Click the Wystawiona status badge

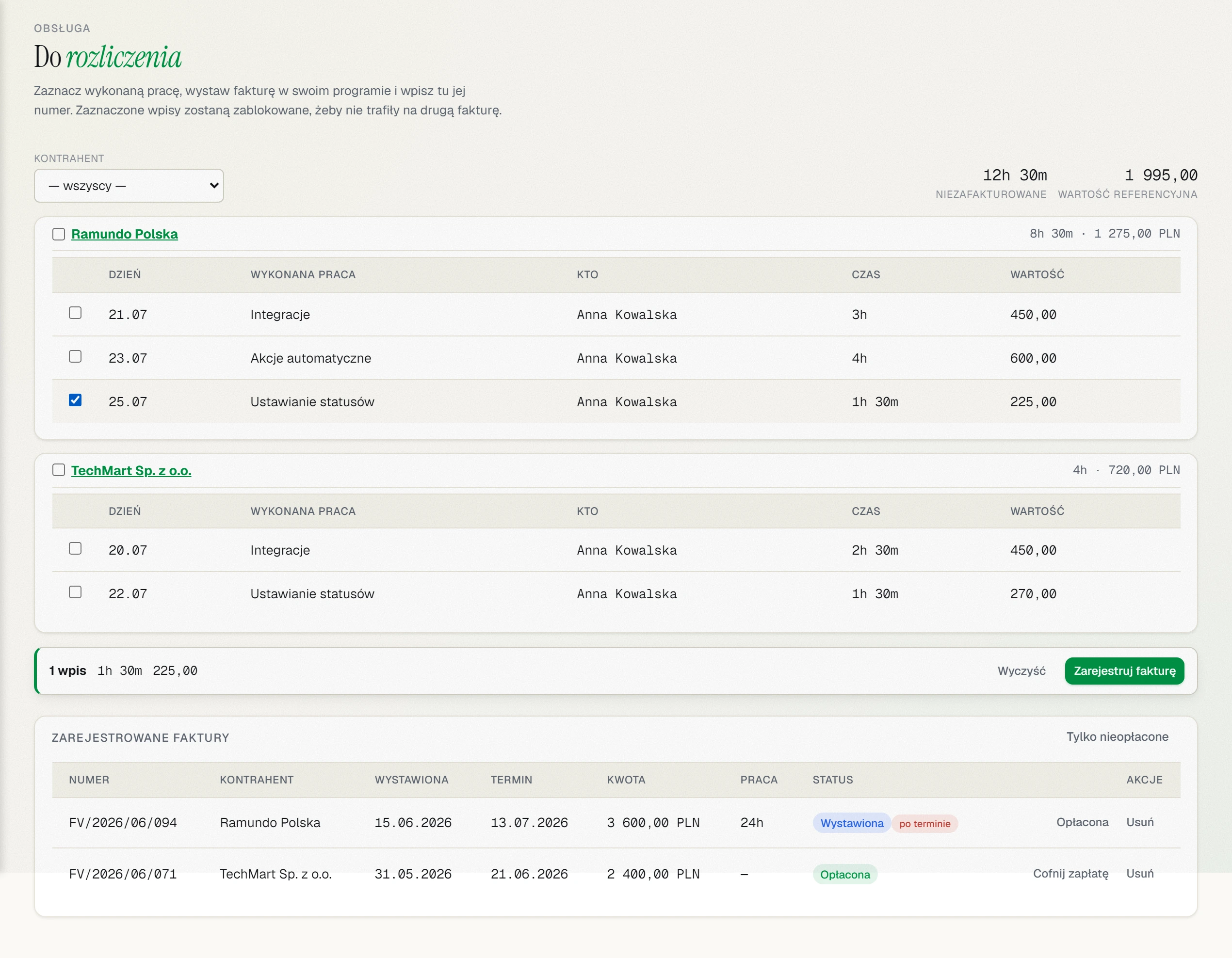852,824
